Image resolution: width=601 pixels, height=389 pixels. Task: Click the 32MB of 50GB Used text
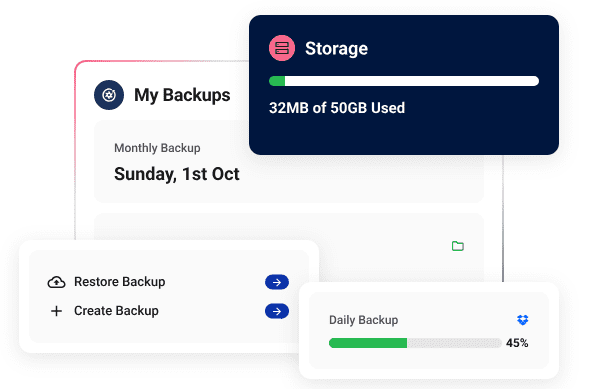(337, 108)
